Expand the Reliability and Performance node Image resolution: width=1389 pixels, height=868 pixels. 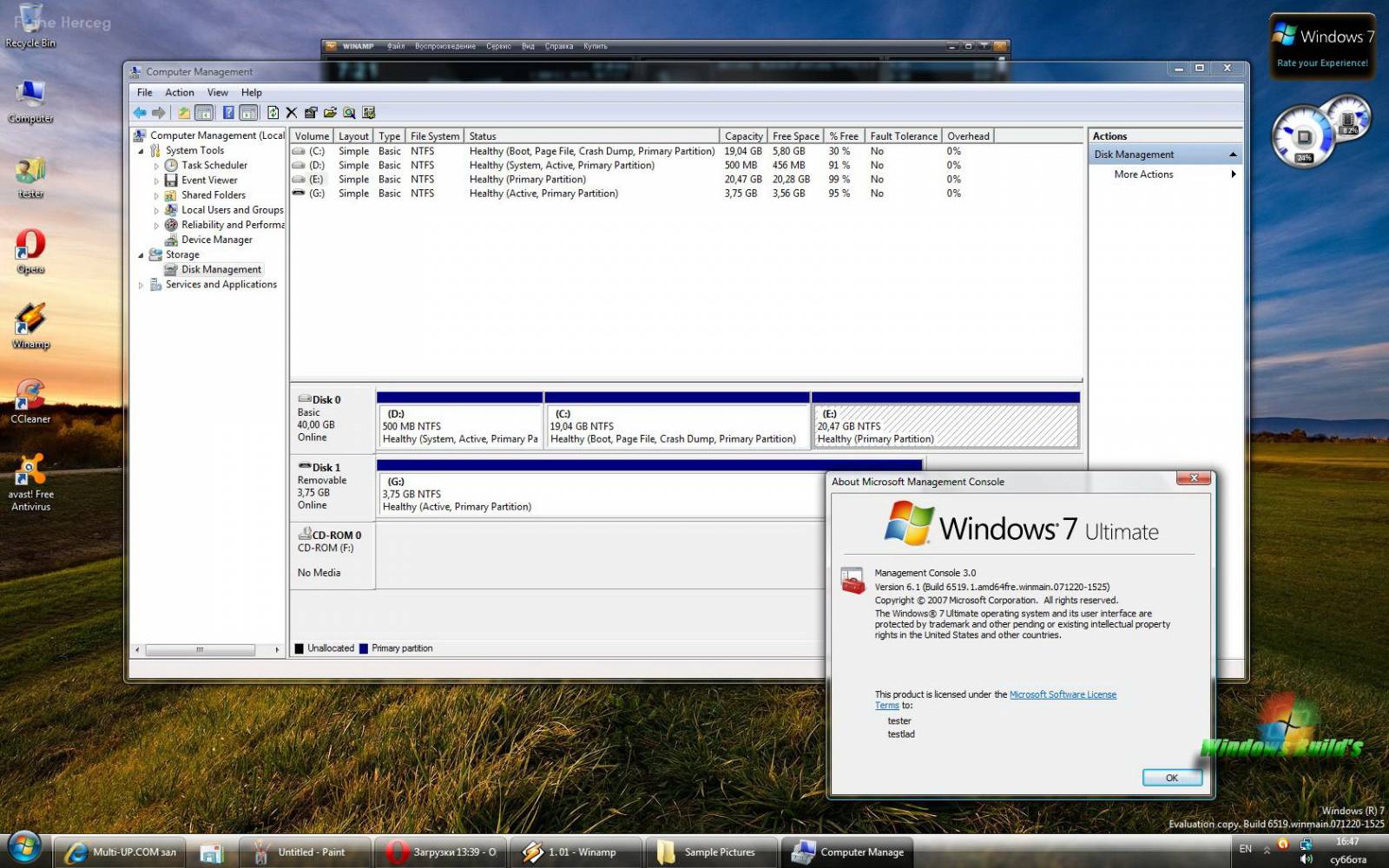(x=156, y=225)
